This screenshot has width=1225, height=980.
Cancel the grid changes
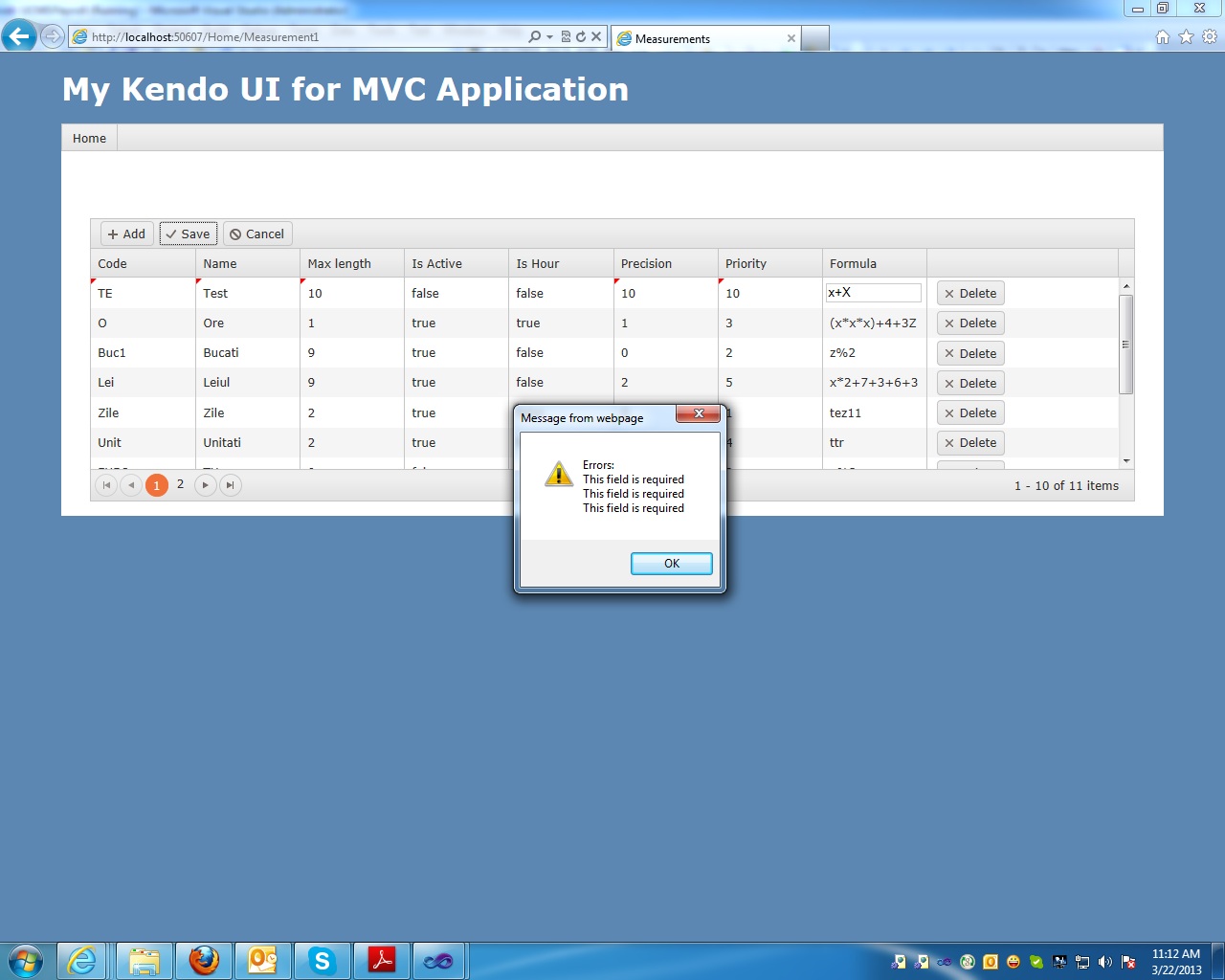tap(257, 234)
